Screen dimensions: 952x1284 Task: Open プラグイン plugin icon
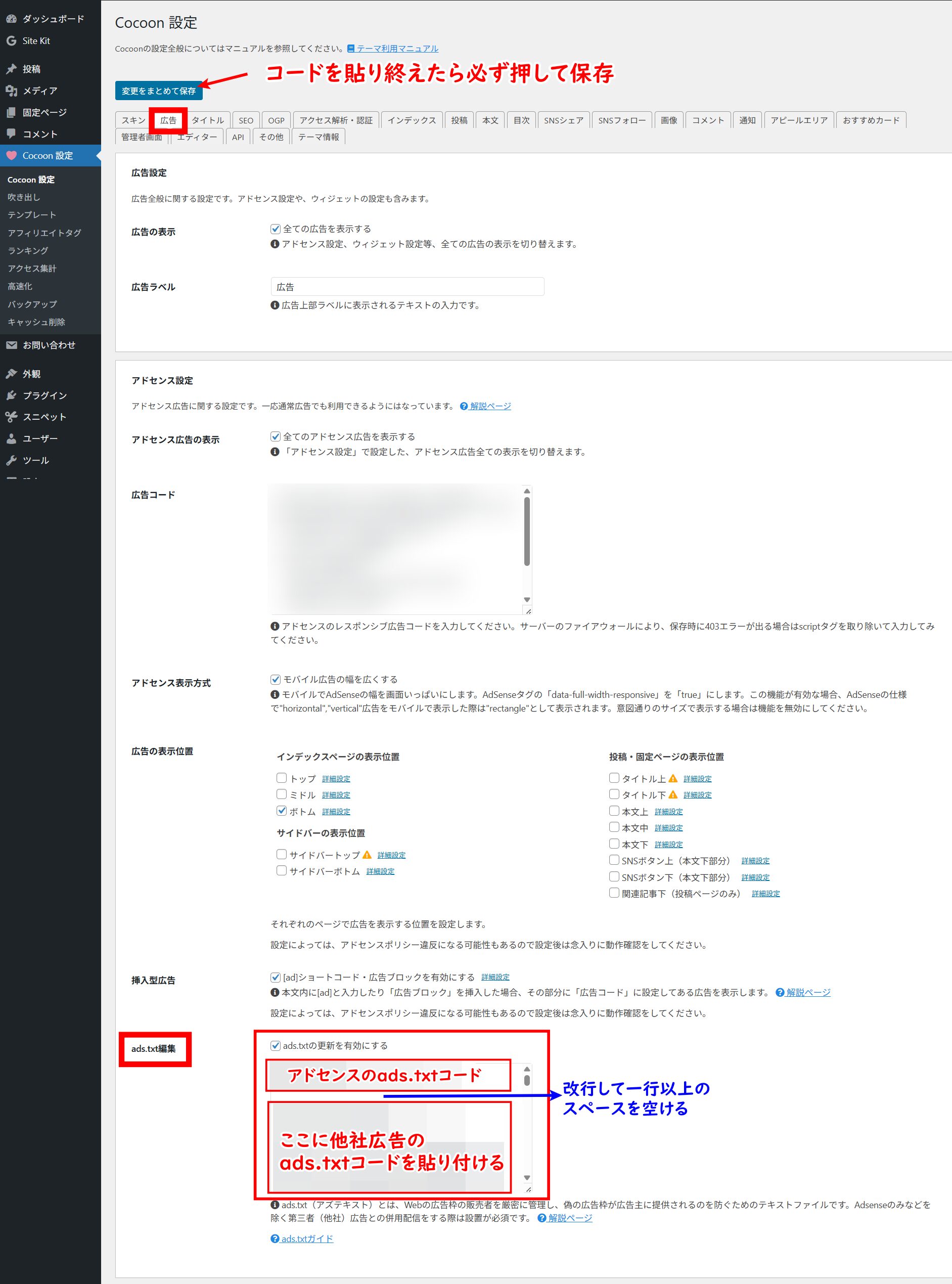coord(11,395)
